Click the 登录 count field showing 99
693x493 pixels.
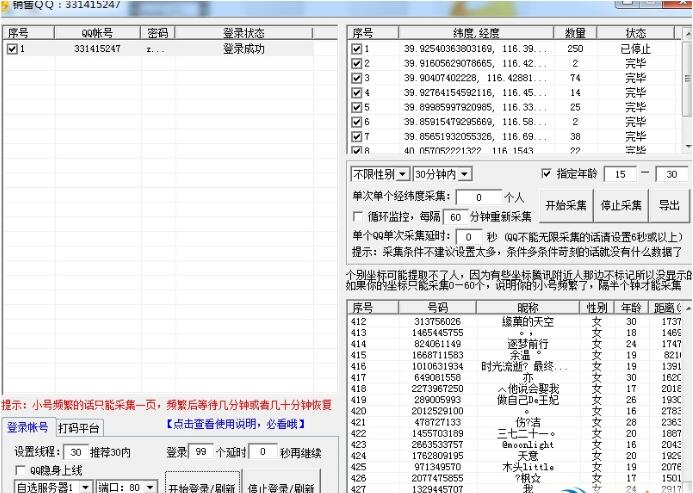pos(201,452)
